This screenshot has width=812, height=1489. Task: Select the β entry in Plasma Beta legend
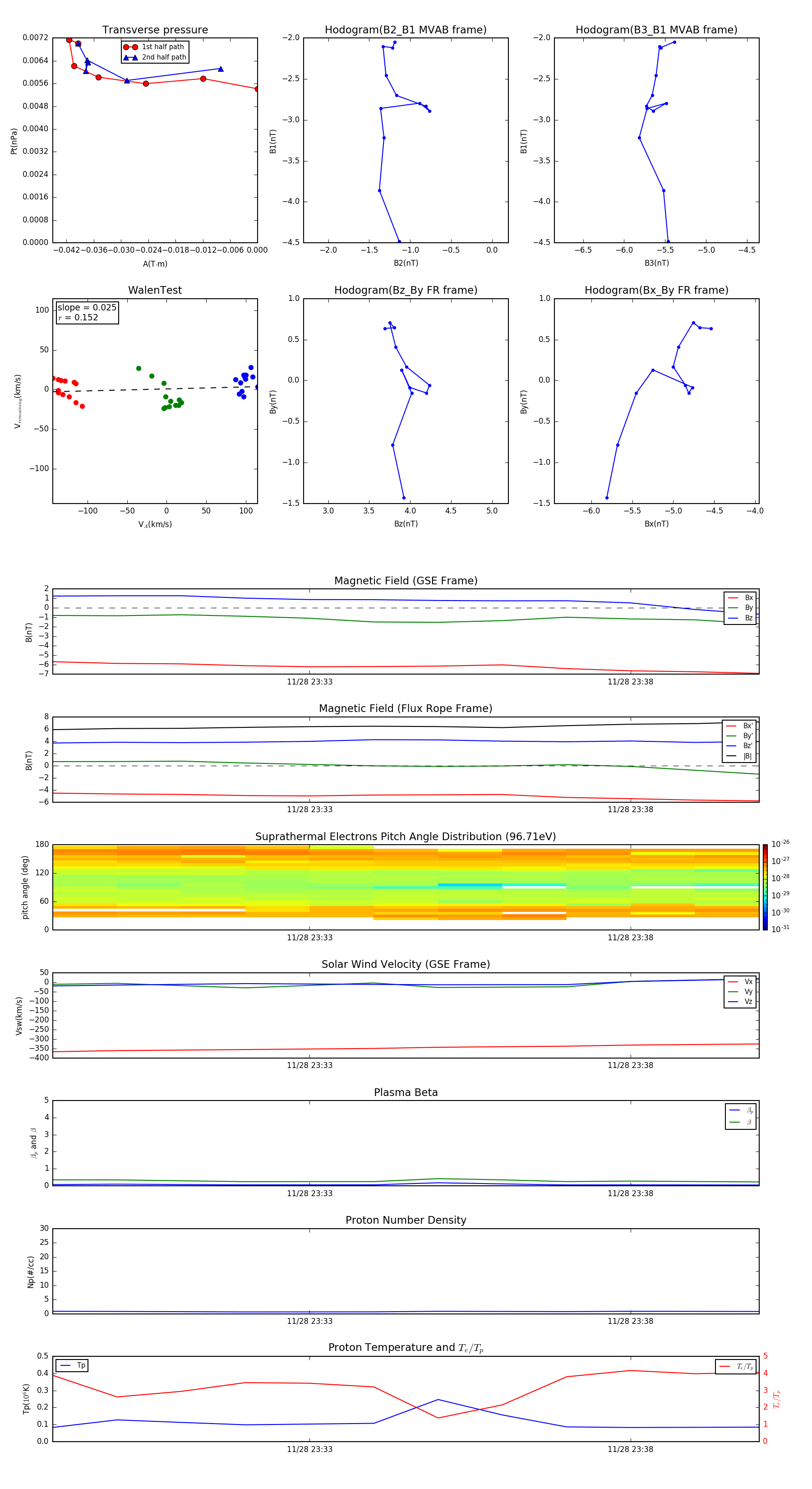point(741,1123)
